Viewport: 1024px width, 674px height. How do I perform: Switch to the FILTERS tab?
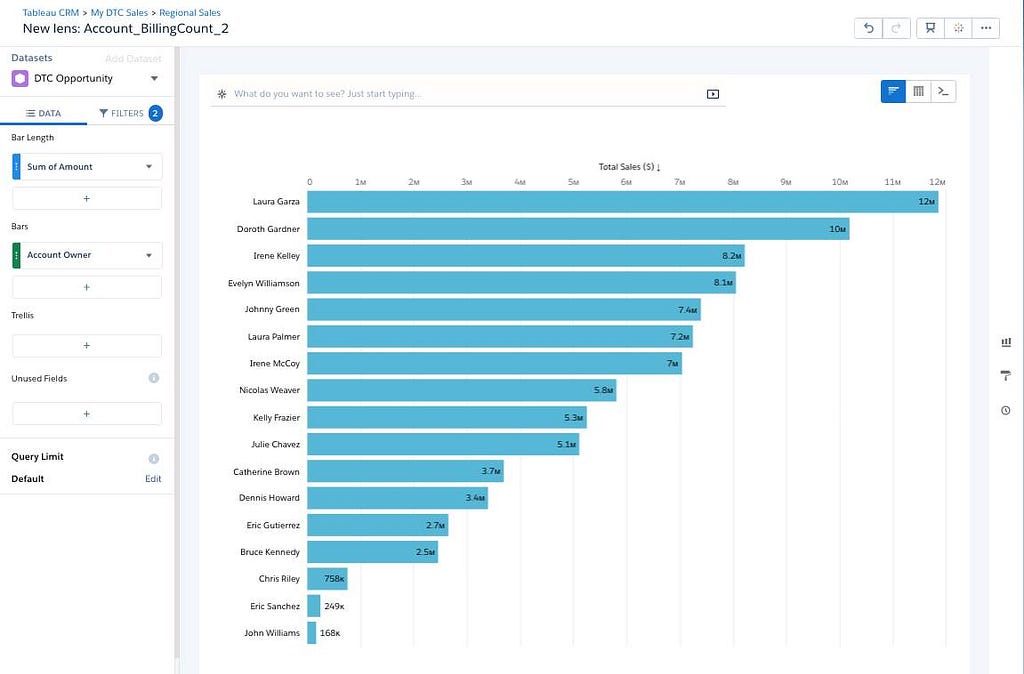tap(130, 113)
